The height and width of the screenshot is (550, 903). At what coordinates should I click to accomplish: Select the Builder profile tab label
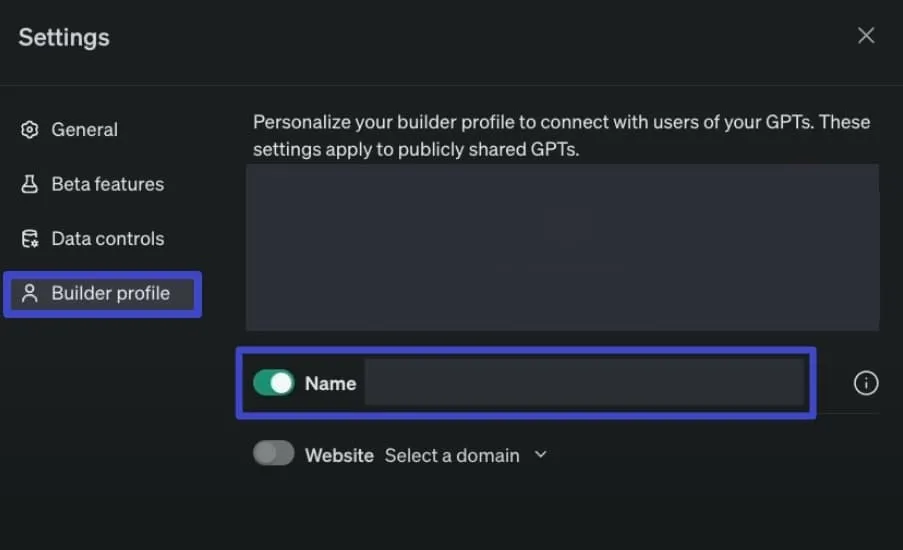point(111,293)
